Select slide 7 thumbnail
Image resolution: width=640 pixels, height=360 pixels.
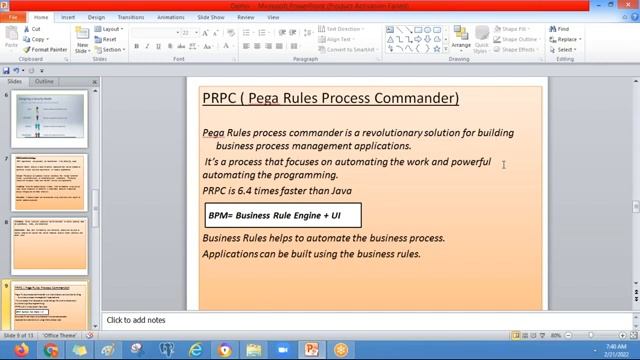point(49,182)
